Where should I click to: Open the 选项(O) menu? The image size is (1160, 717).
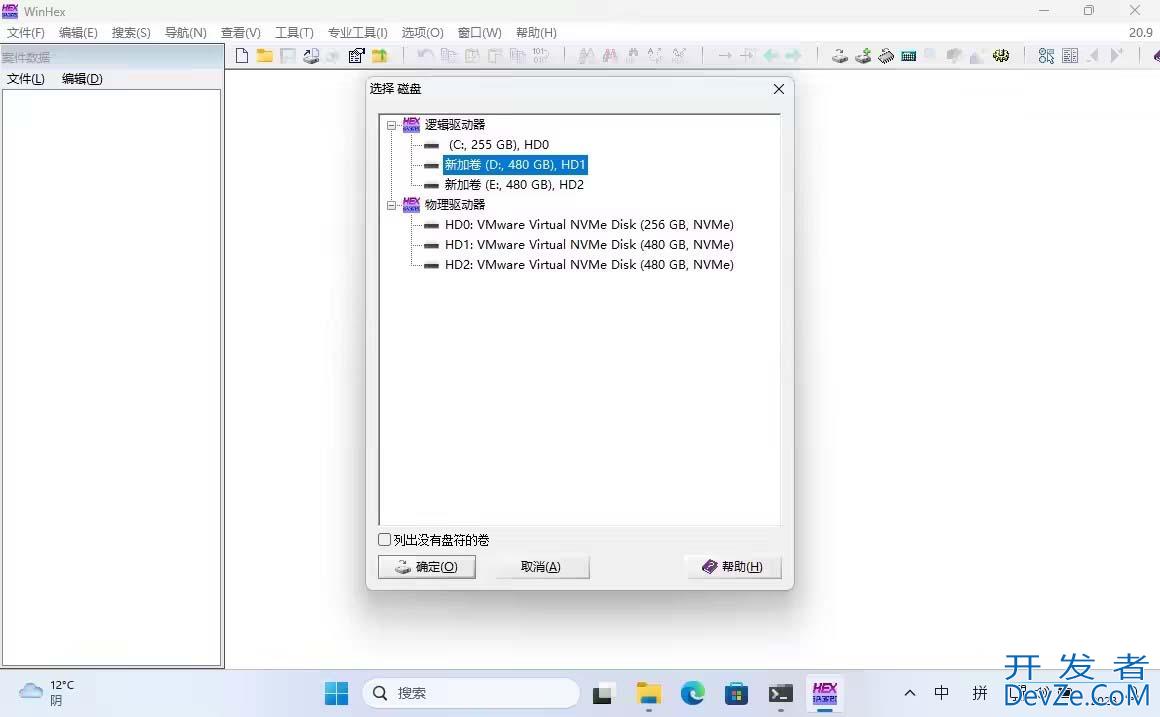click(x=422, y=33)
